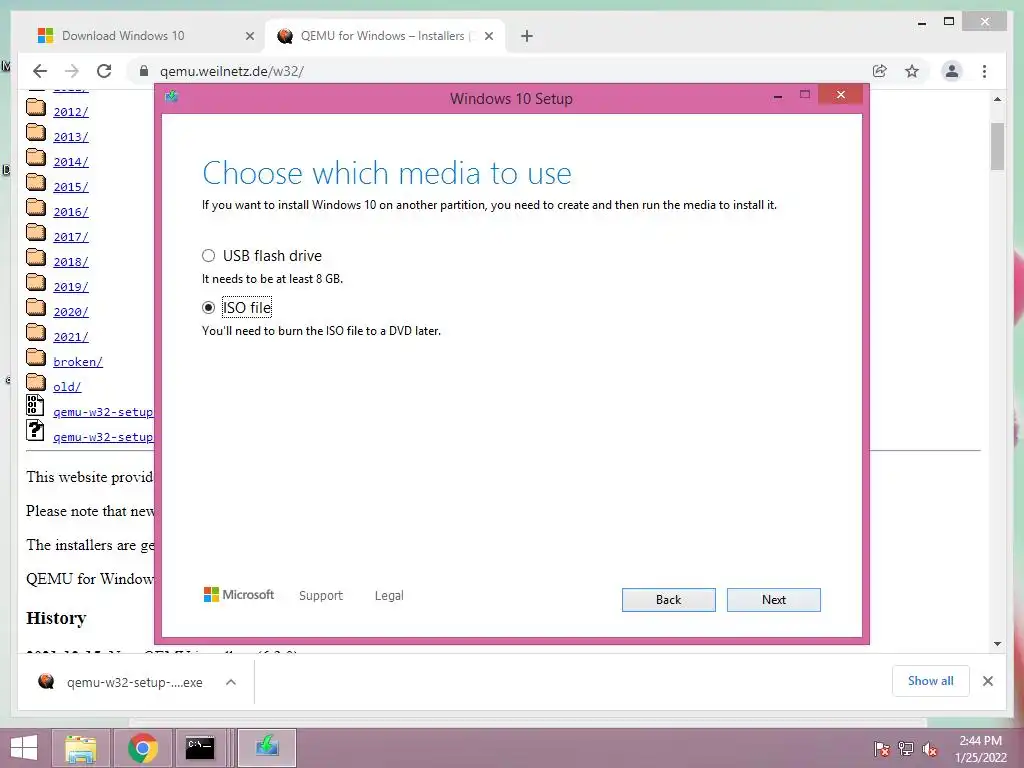Reload the current page
The image size is (1024, 768).
(104, 71)
